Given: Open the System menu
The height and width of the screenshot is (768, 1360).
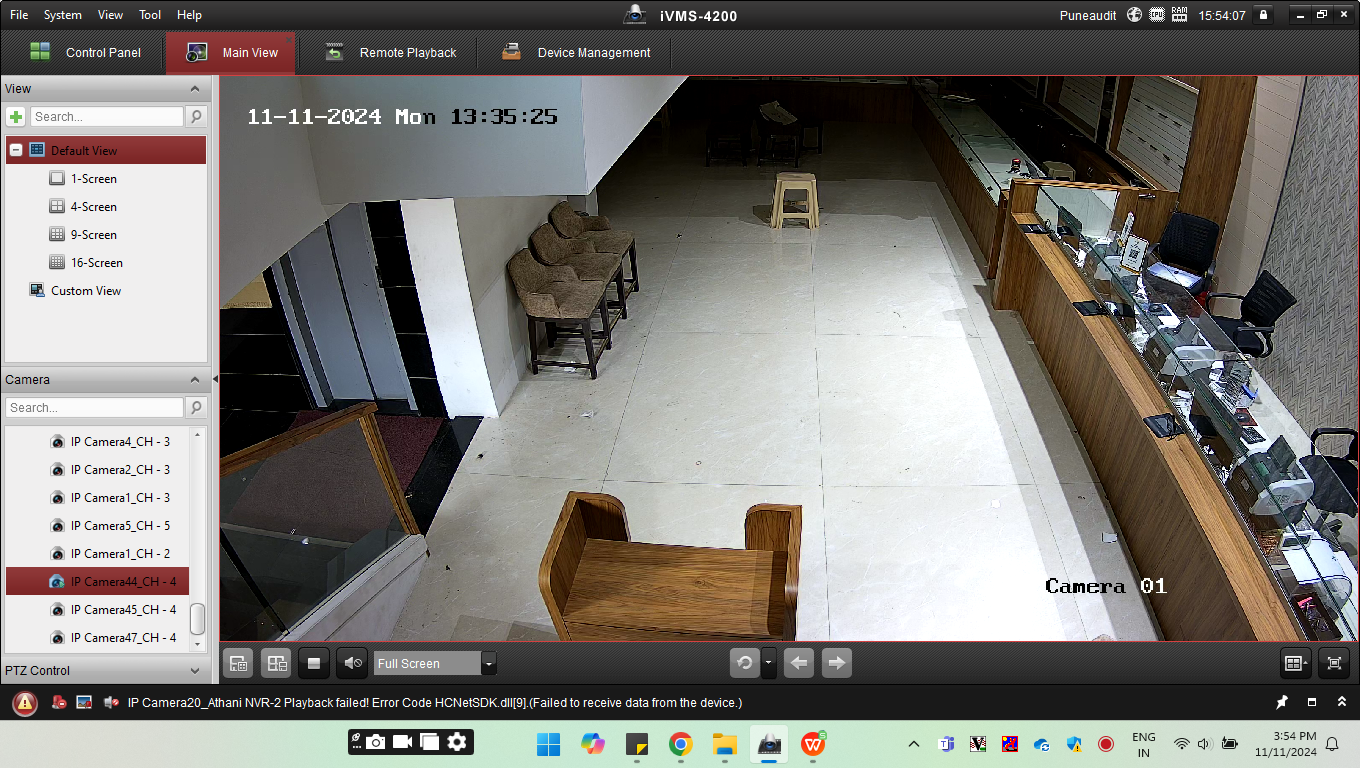Looking at the screenshot, I should (63, 15).
